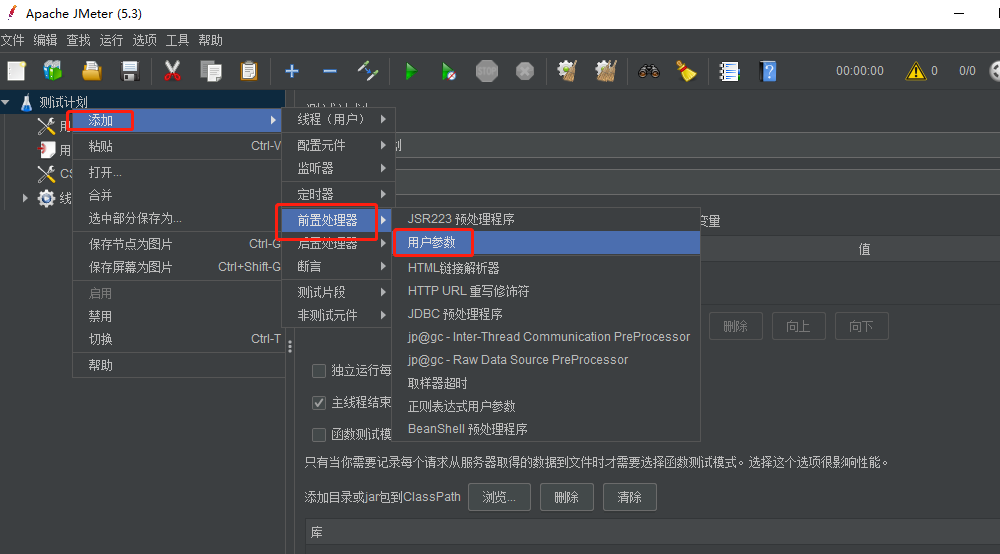Expand the 配置元件 submenu
This screenshot has height=554, width=1000.
338,145
